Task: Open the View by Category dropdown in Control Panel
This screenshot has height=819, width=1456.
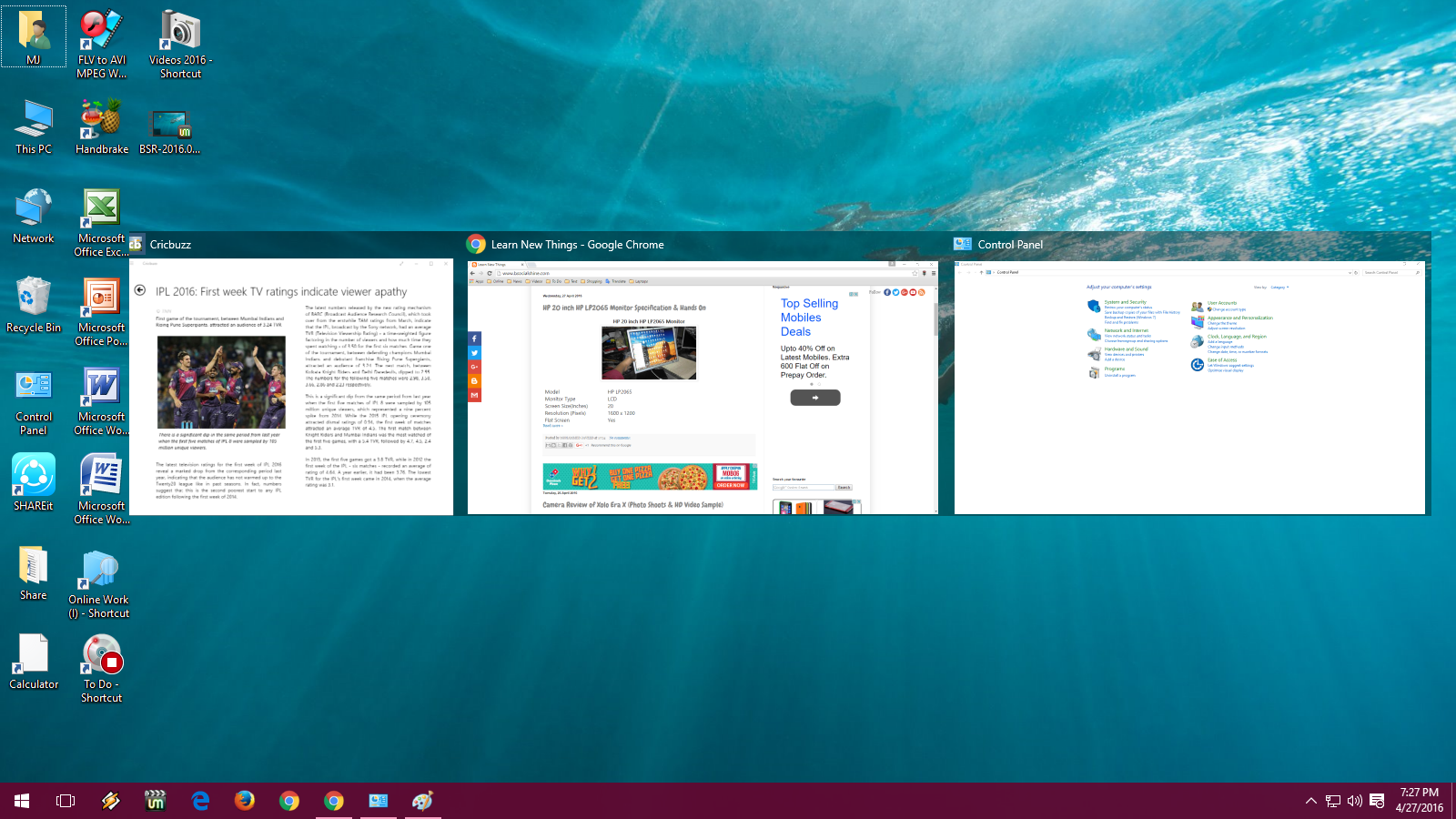Action: pos(1279,287)
